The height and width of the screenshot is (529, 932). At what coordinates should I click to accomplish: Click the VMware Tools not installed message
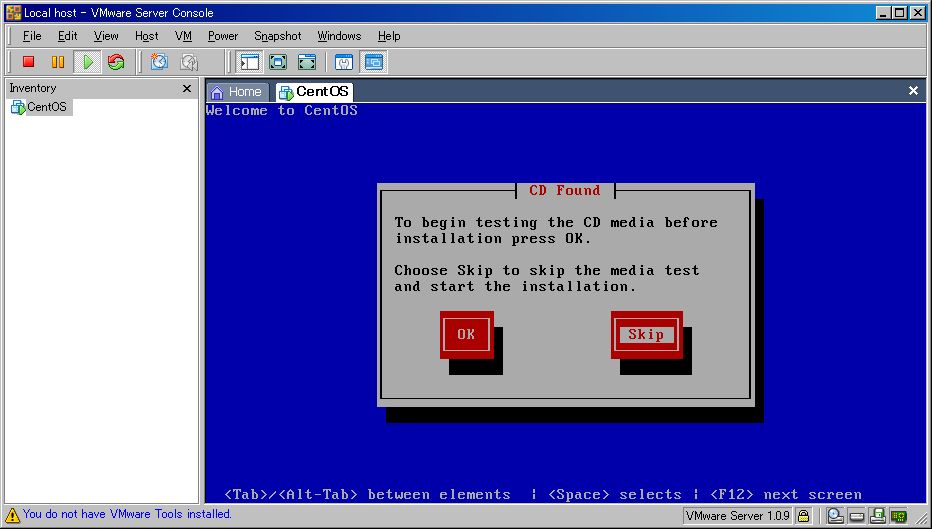coord(127,514)
